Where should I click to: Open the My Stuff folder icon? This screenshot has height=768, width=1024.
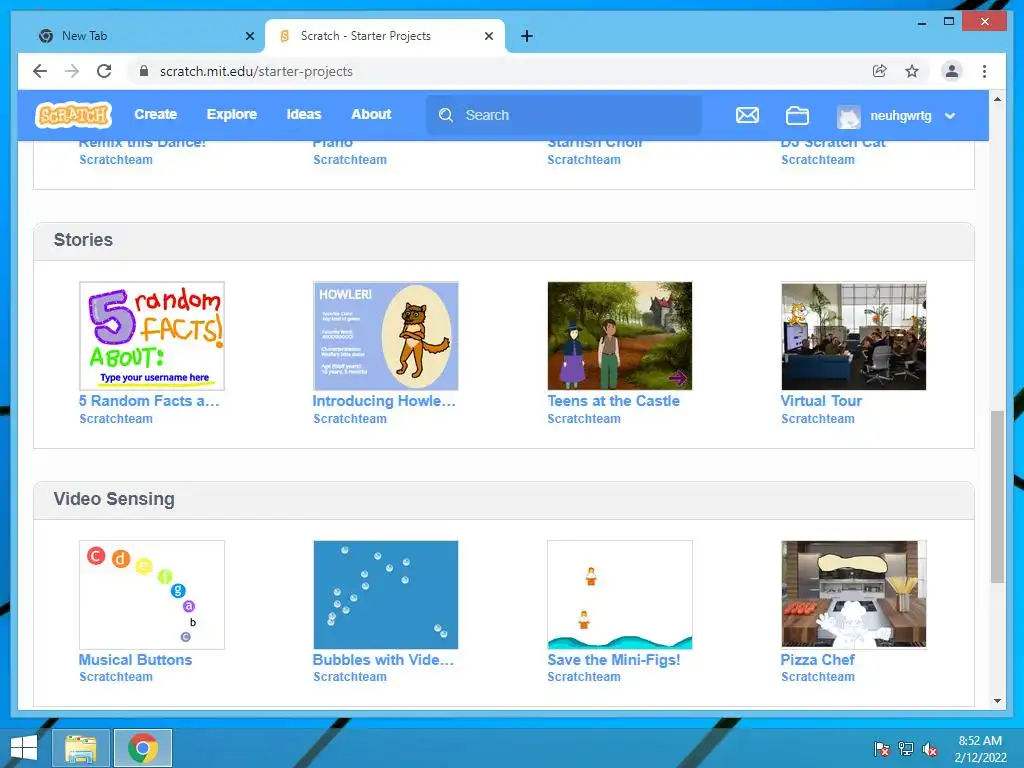point(797,116)
